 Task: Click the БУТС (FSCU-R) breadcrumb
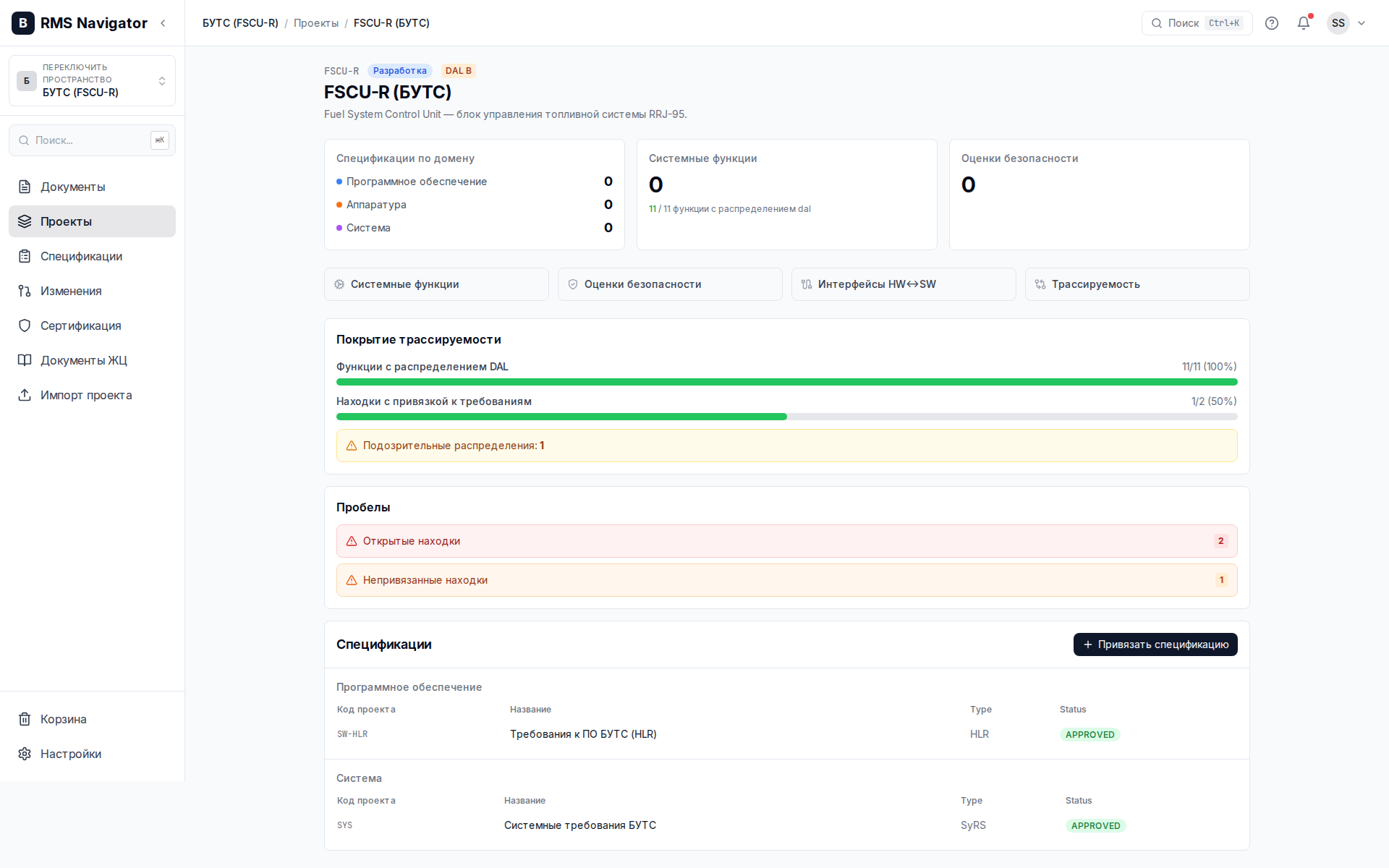(240, 23)
